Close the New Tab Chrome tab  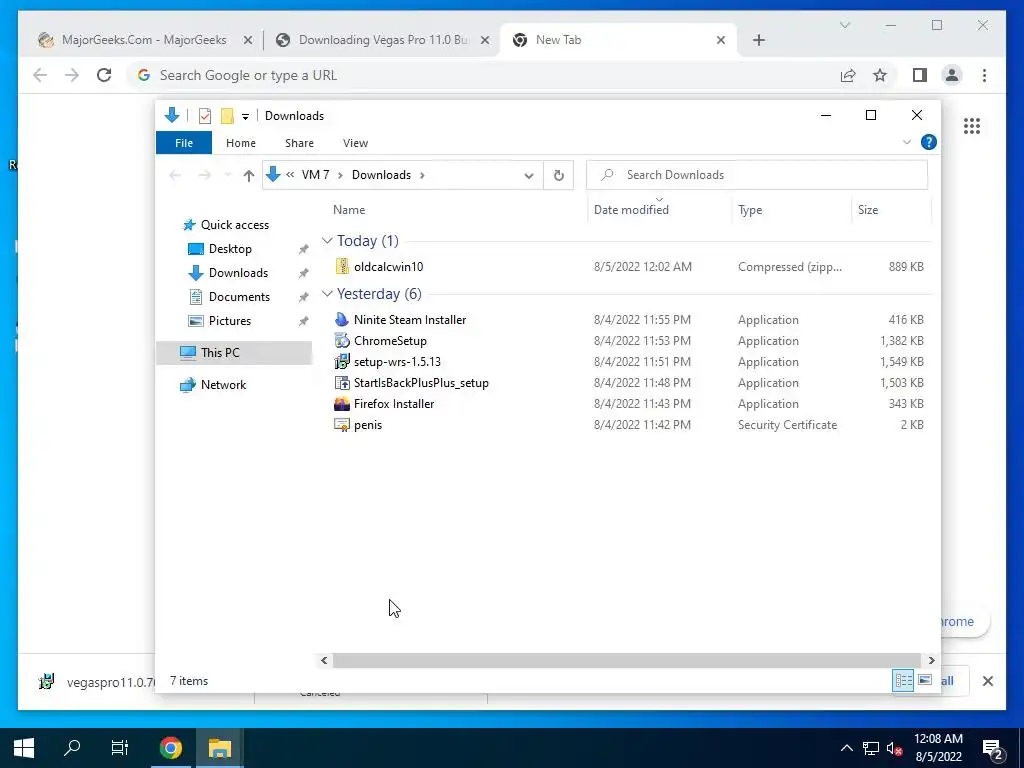click(x=720, y=40)
